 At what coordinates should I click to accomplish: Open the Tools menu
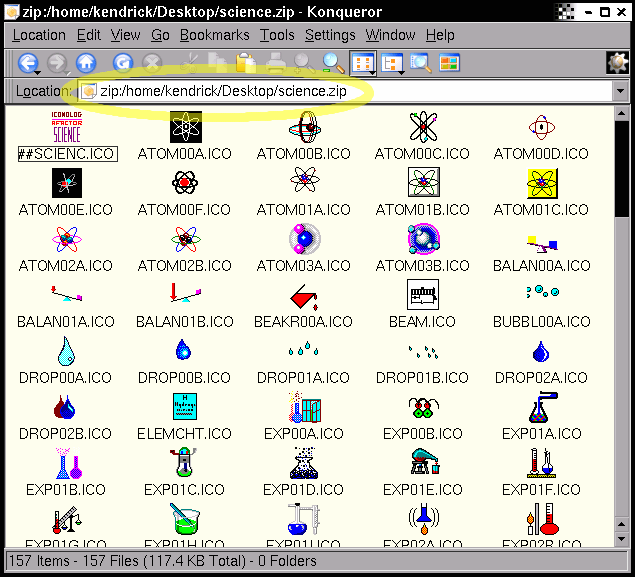tap(277, 35)
